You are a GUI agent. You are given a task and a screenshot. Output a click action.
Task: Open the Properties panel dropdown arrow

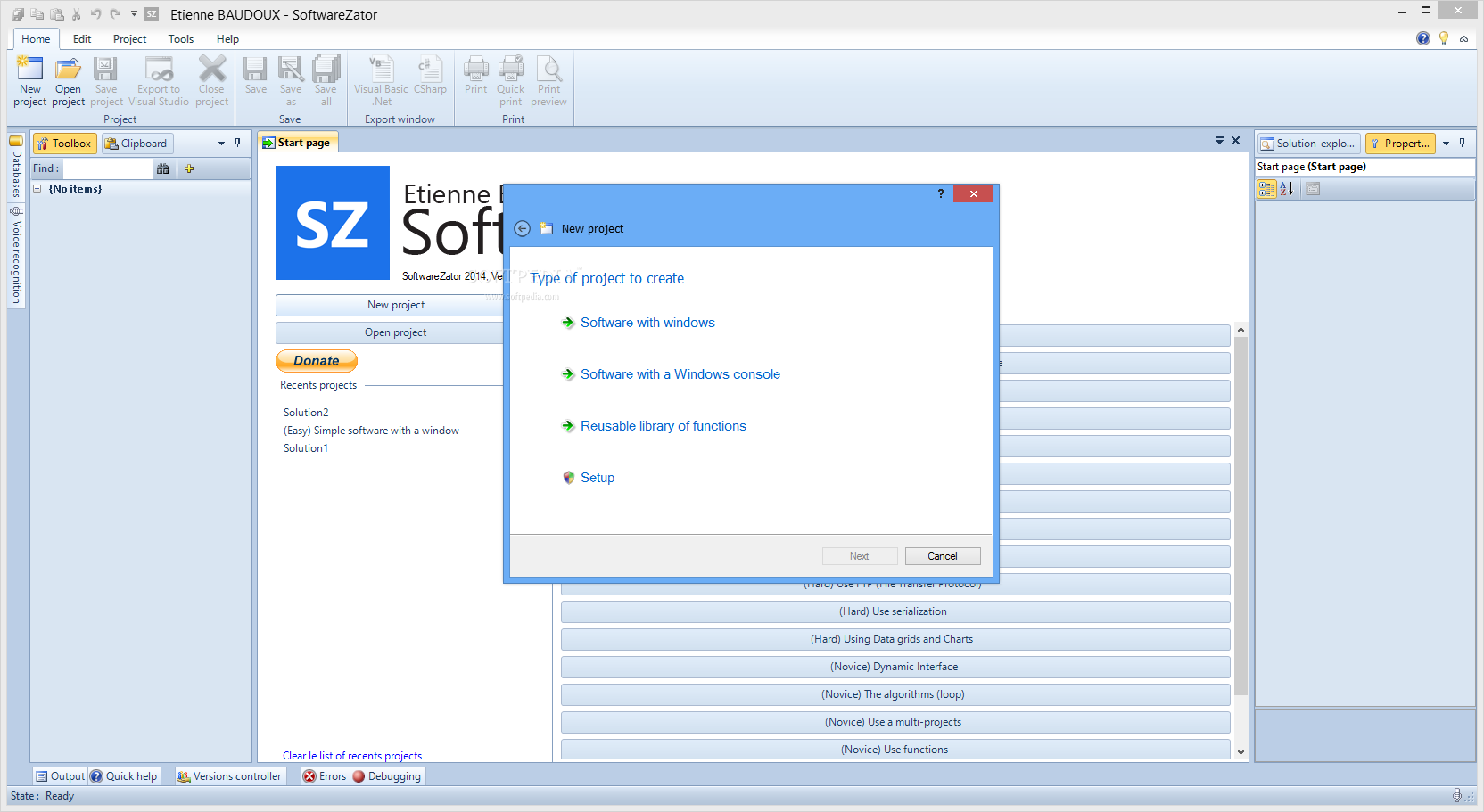[1447, 144]
